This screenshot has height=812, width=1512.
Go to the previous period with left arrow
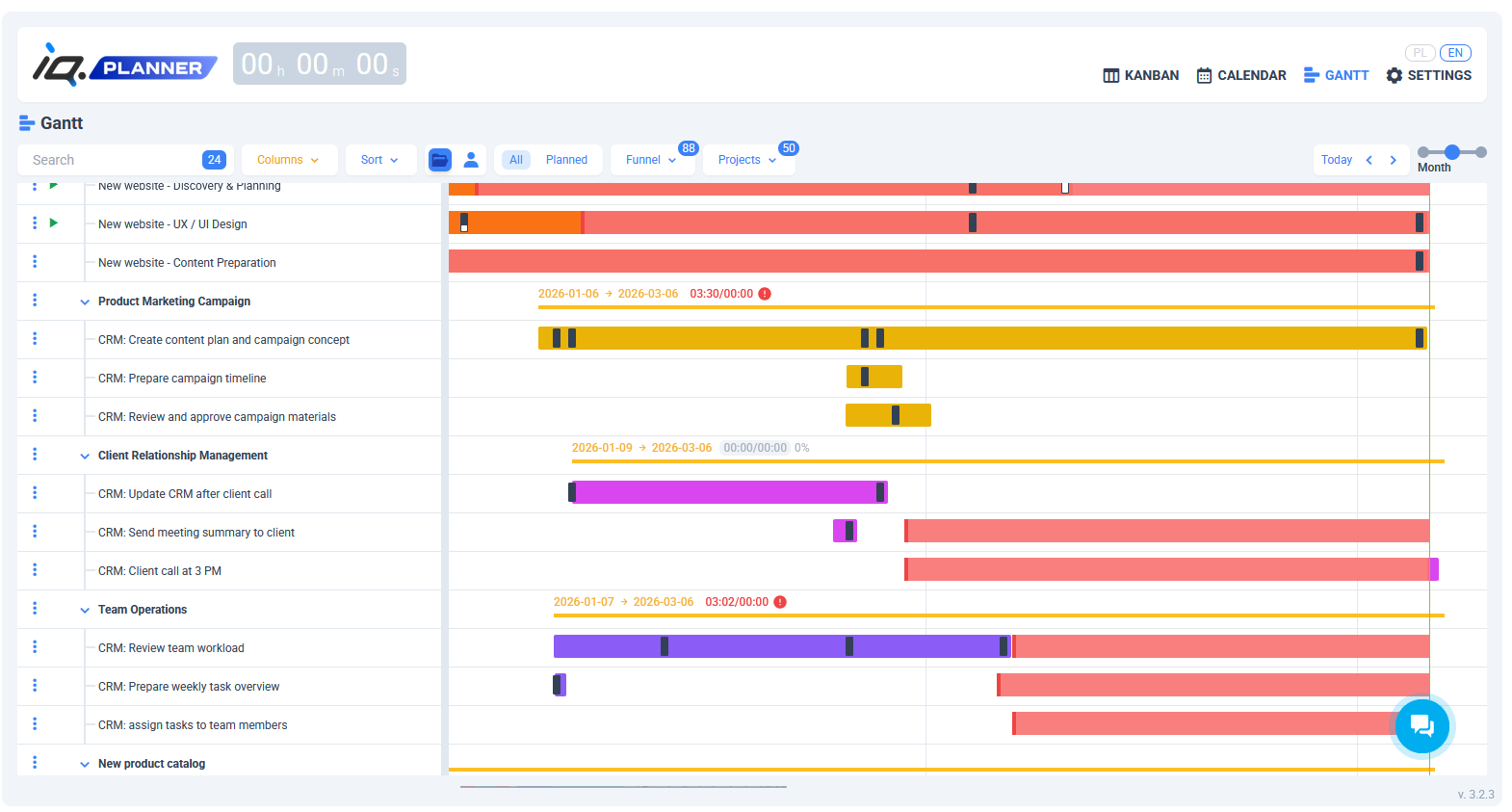click(x=1369, y=160)
